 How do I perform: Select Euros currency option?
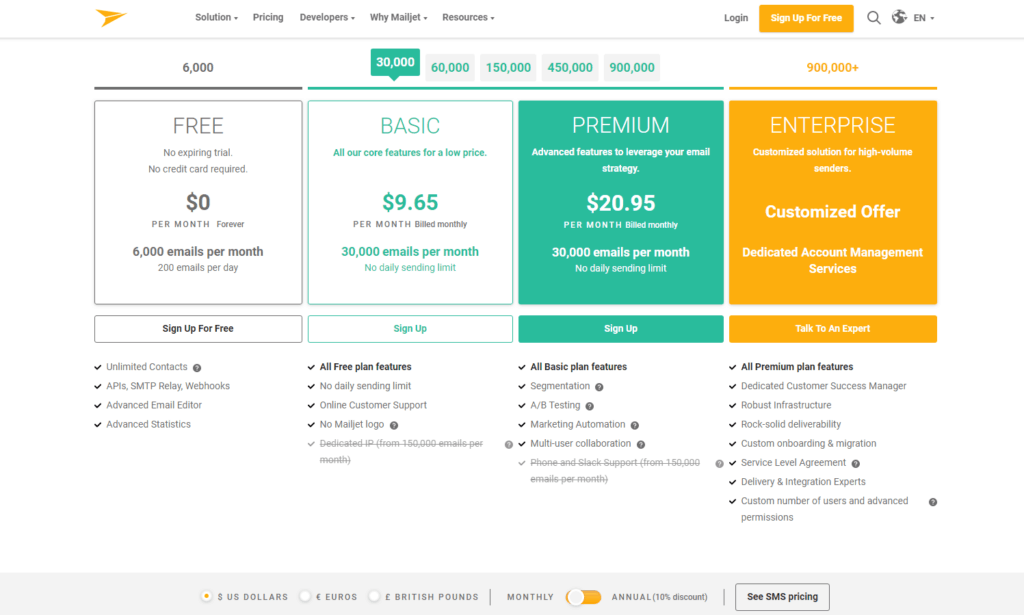(x=305, y=596)
